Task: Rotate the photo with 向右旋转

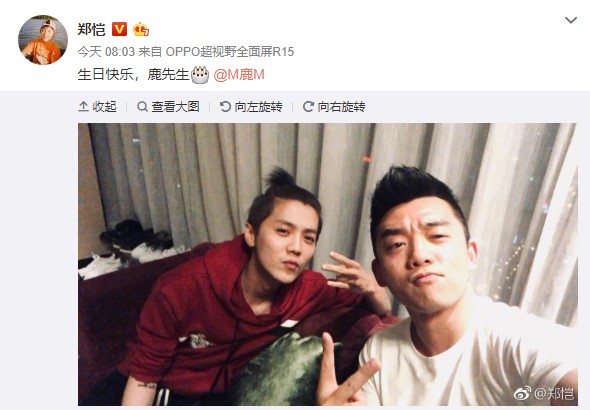Action: pos(334,107)
